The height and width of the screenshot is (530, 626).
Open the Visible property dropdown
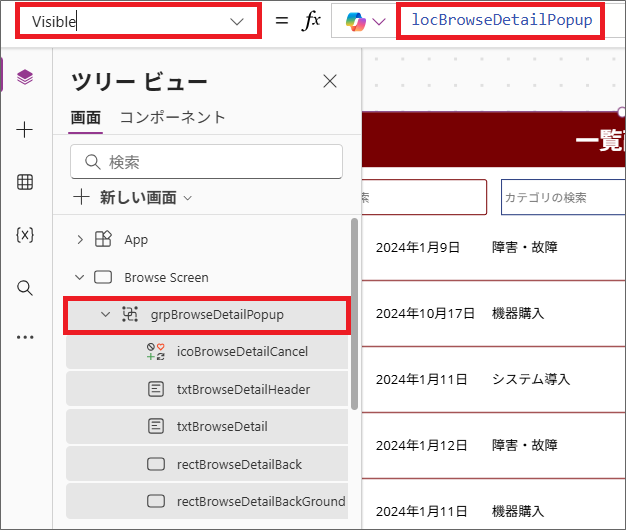(237, 21)
